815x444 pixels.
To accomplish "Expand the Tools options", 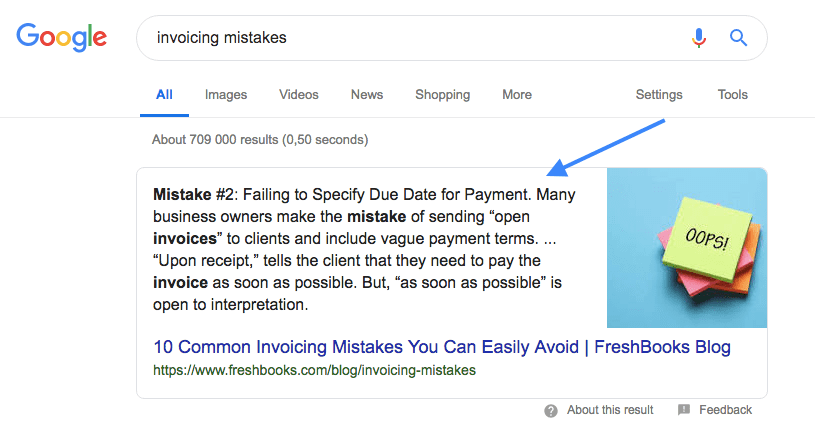I will click(732, 95).
